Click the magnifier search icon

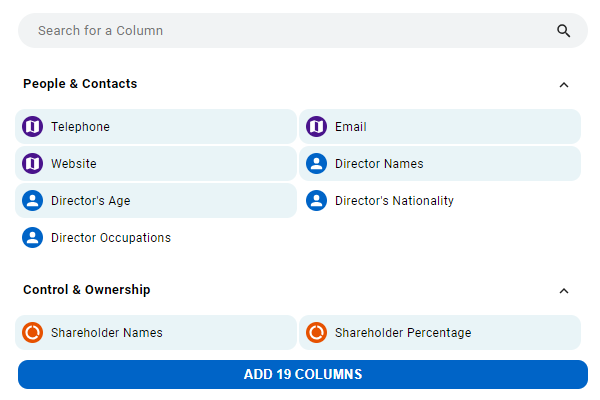[563, 31]
